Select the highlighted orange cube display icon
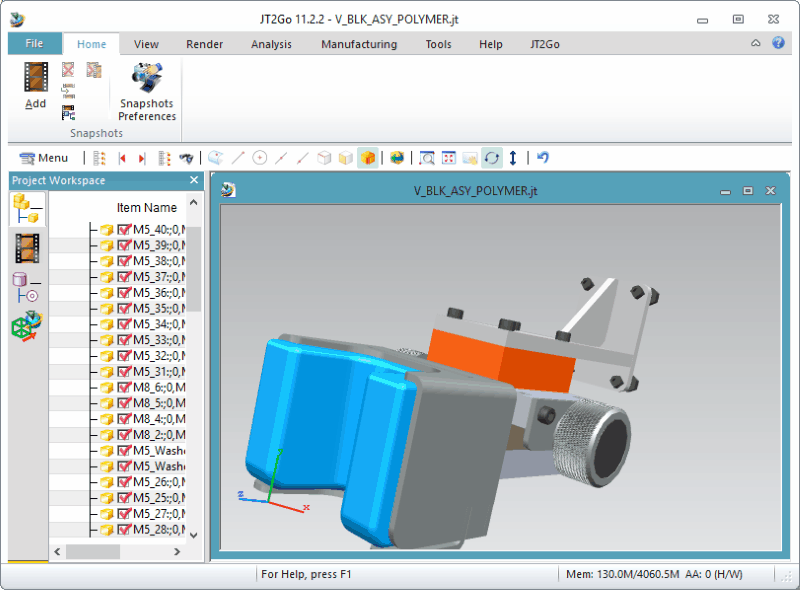The image size is (800, 590). pos(367,158)
